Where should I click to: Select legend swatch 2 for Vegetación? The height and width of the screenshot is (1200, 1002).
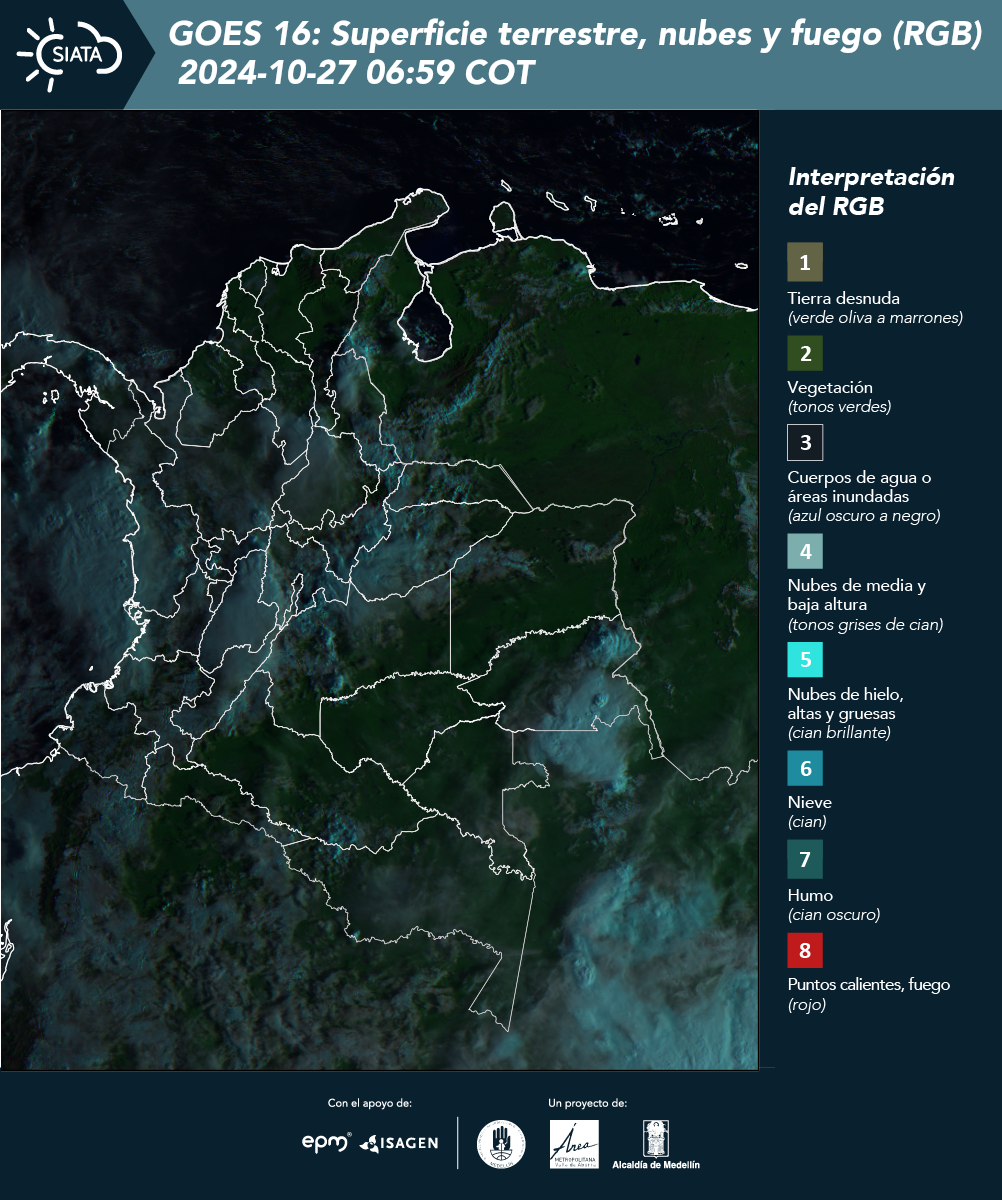pos(805,352)
